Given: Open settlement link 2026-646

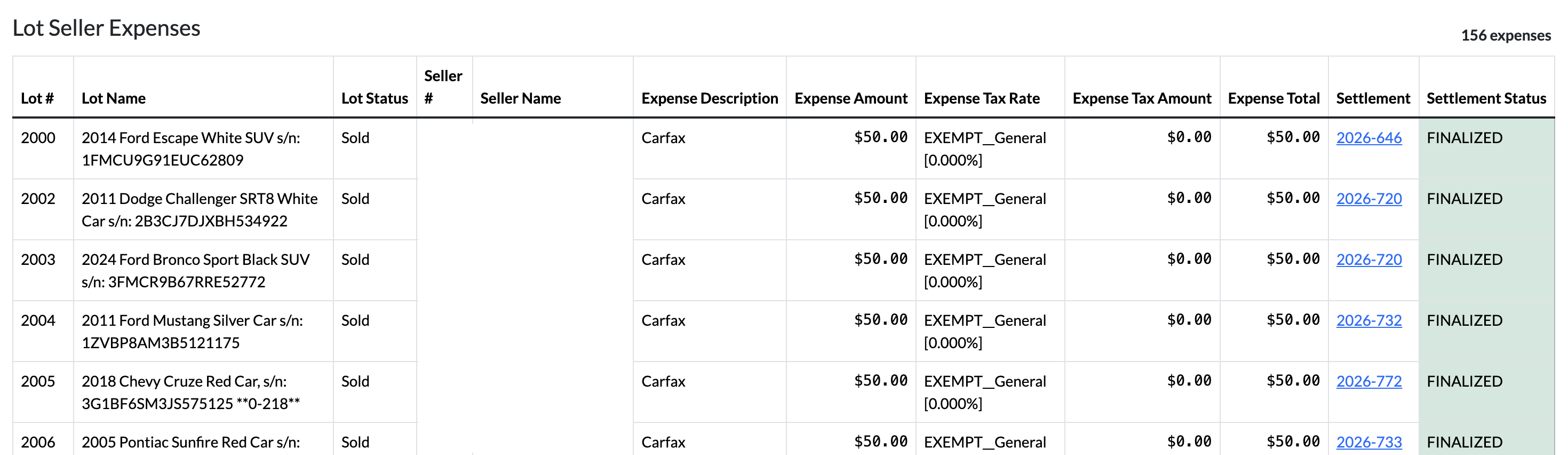Looking at the screenshot, I should tap(1368, 138).
